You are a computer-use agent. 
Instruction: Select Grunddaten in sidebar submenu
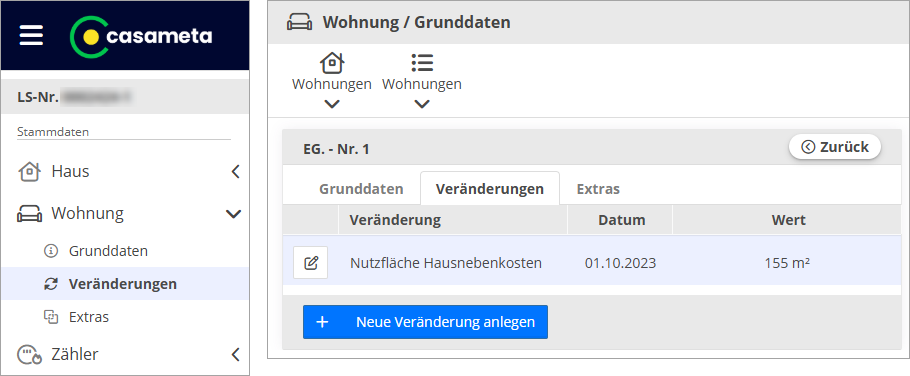[108, 251]
